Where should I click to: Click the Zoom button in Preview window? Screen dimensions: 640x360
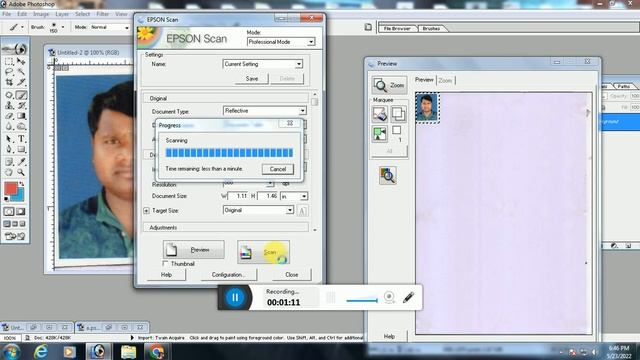pos(389,85)
